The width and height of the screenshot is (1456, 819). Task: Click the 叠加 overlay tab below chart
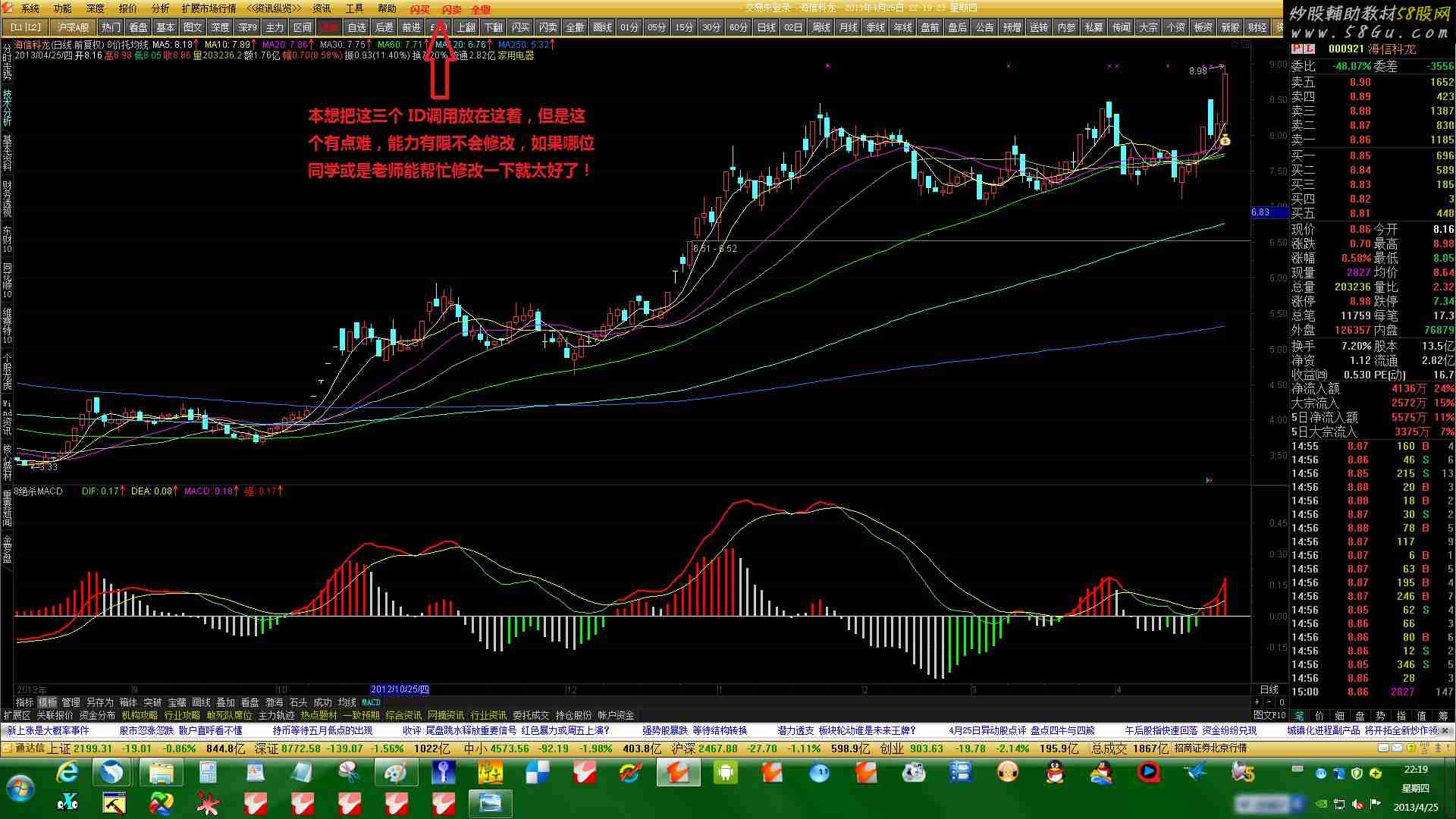(x=225, y=702)
